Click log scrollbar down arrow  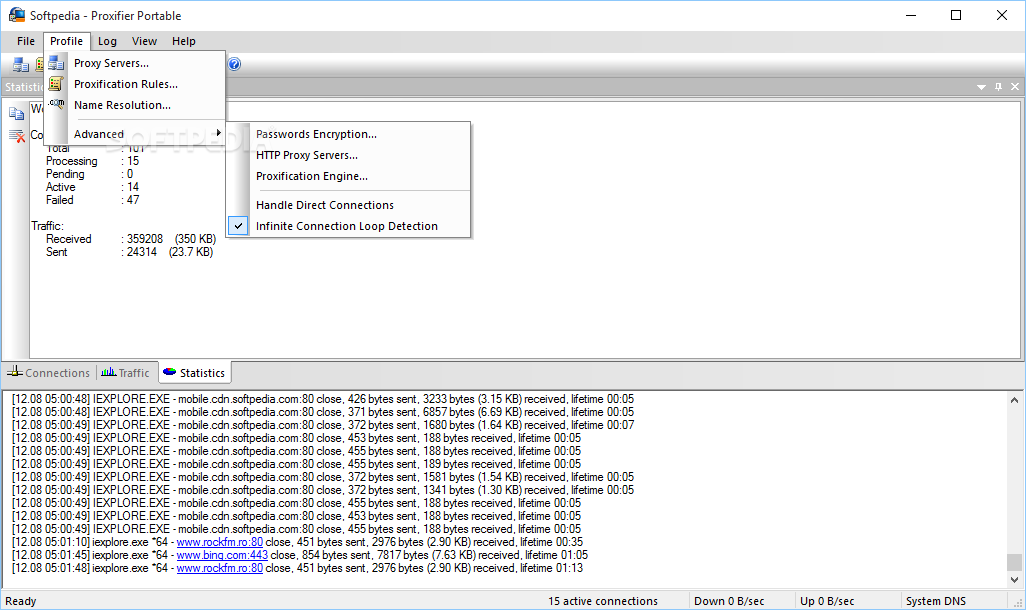pyautogui.click(x=1014, y=579)
